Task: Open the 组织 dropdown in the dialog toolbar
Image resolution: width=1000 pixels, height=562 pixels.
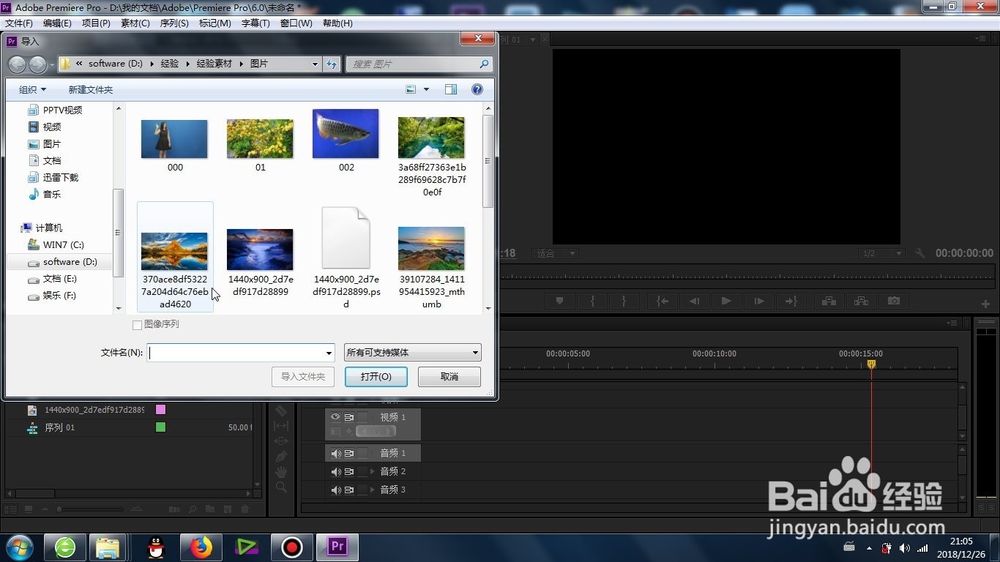Action: [x=32, y=89]
